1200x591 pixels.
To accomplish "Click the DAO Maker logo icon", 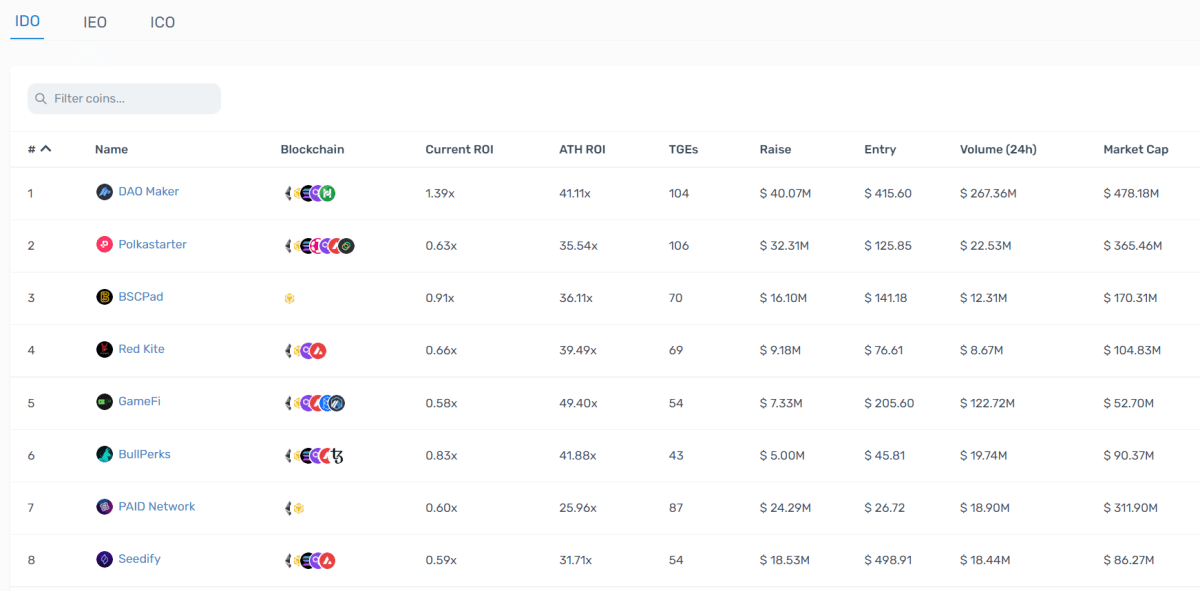I will (104, 192).
